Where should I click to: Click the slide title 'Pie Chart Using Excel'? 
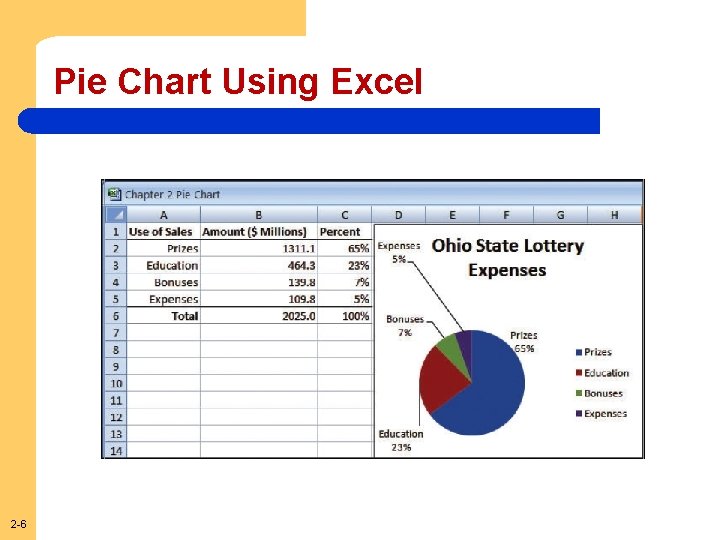point(238,82)
